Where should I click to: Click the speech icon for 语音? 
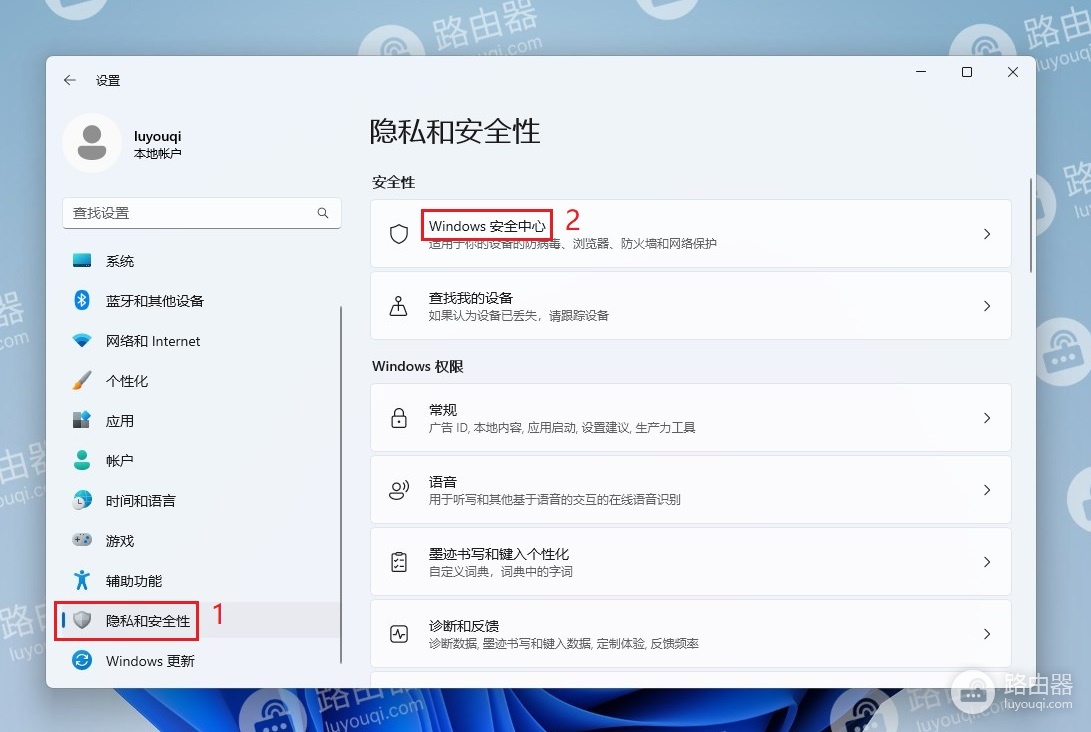point(399,490)
